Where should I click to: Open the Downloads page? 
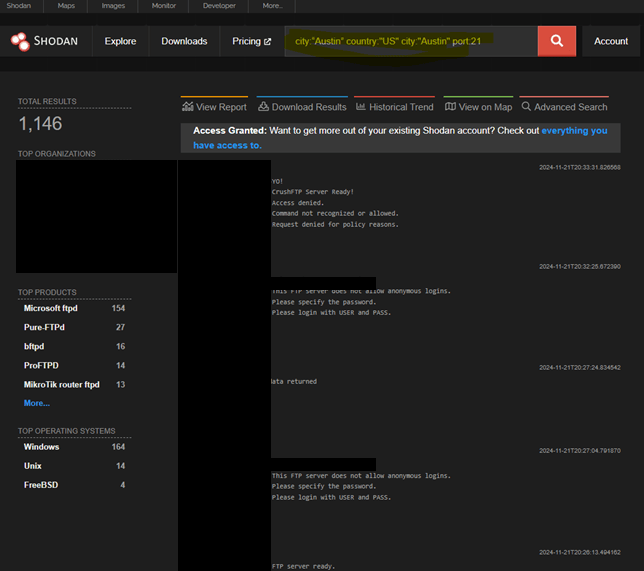pos(184,41)
